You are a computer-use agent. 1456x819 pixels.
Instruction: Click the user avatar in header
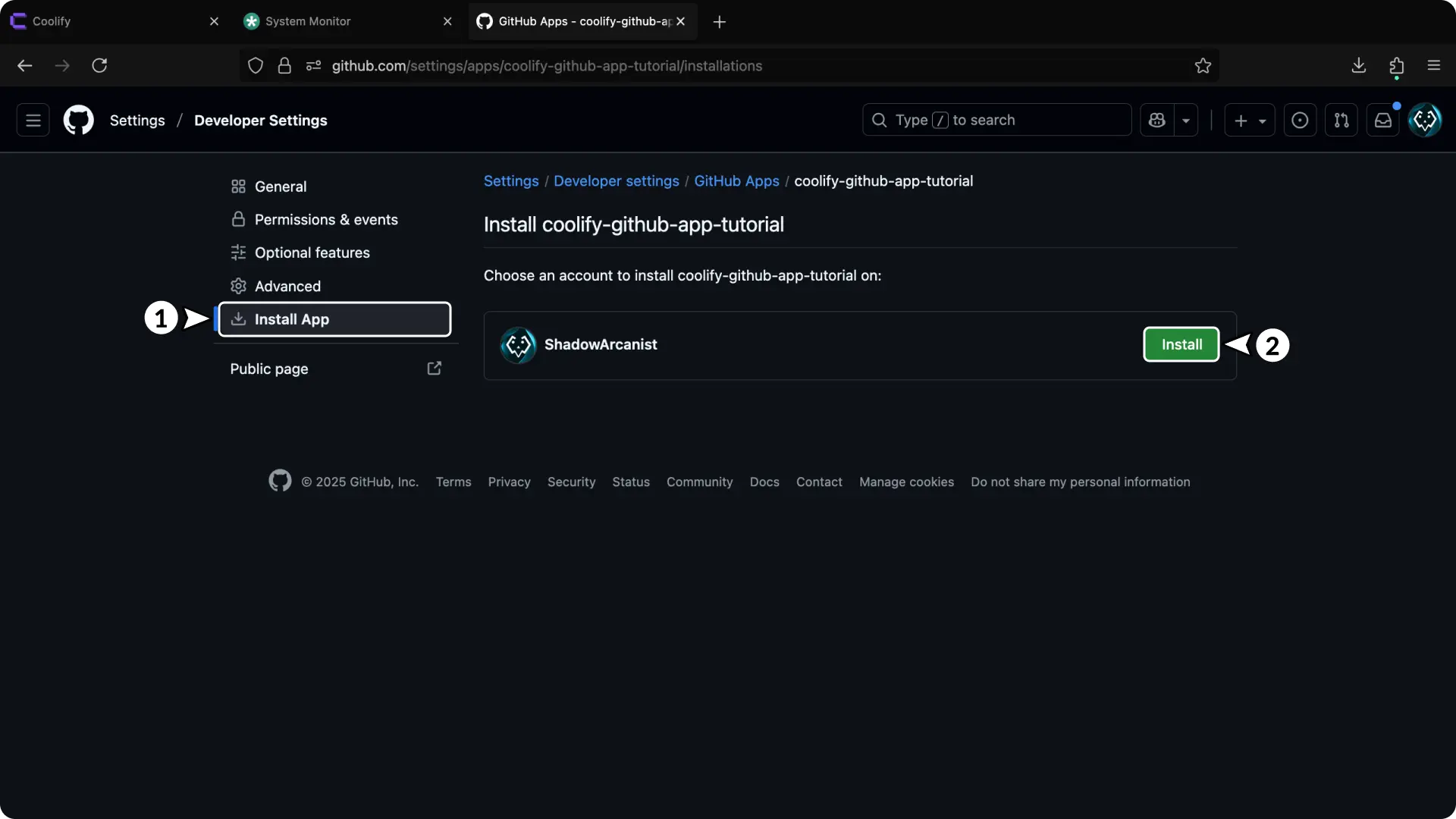1425,120
